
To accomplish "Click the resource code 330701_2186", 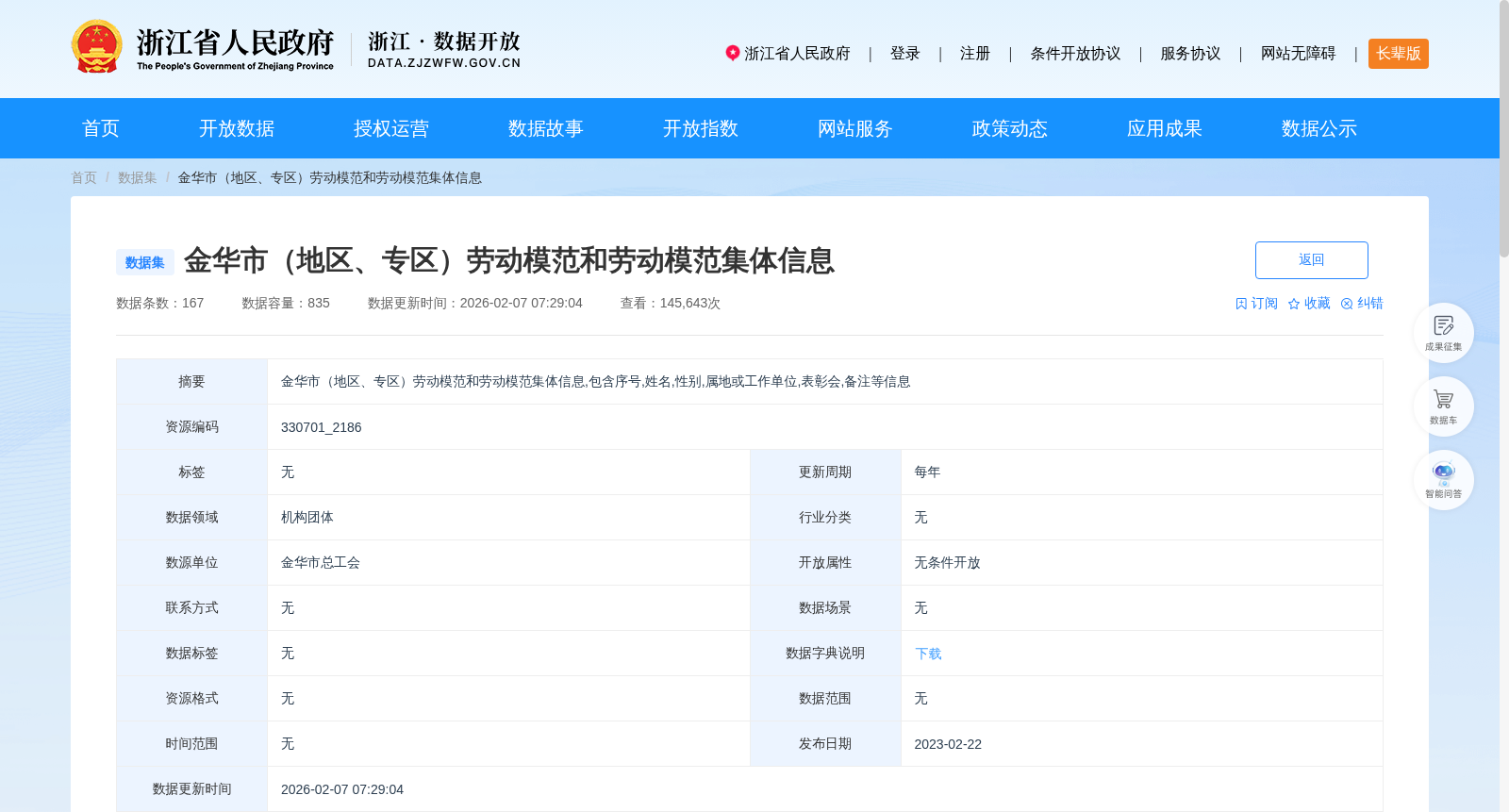I will (x=322, y=427).
